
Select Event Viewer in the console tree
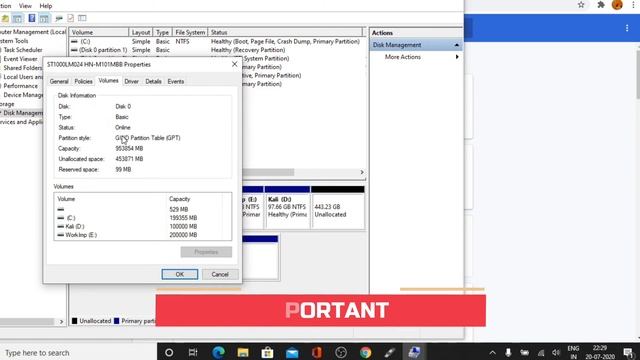point(20,59)
